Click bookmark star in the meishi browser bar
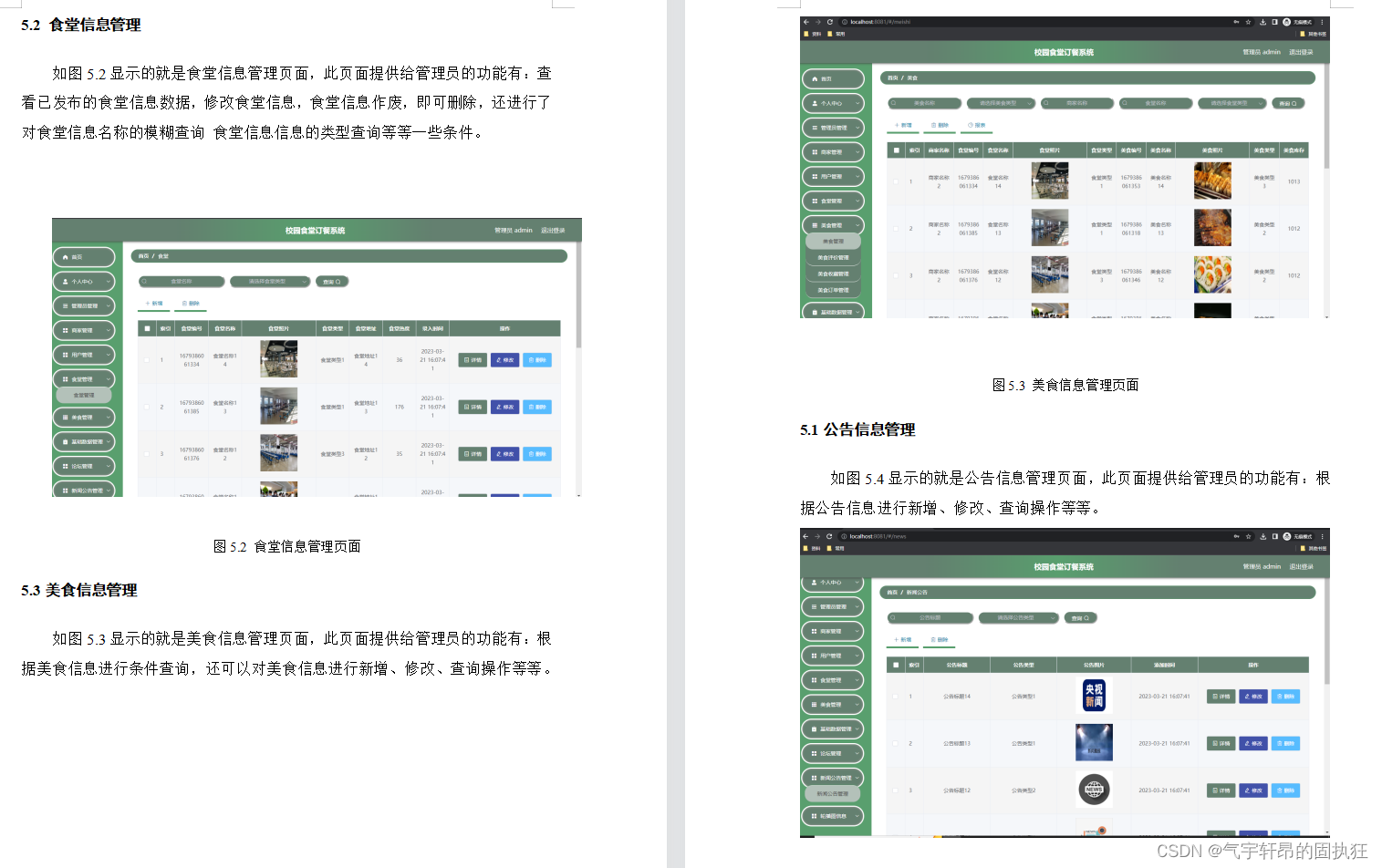Screen dimensions: 1382x868 (x=1249, y=22)
